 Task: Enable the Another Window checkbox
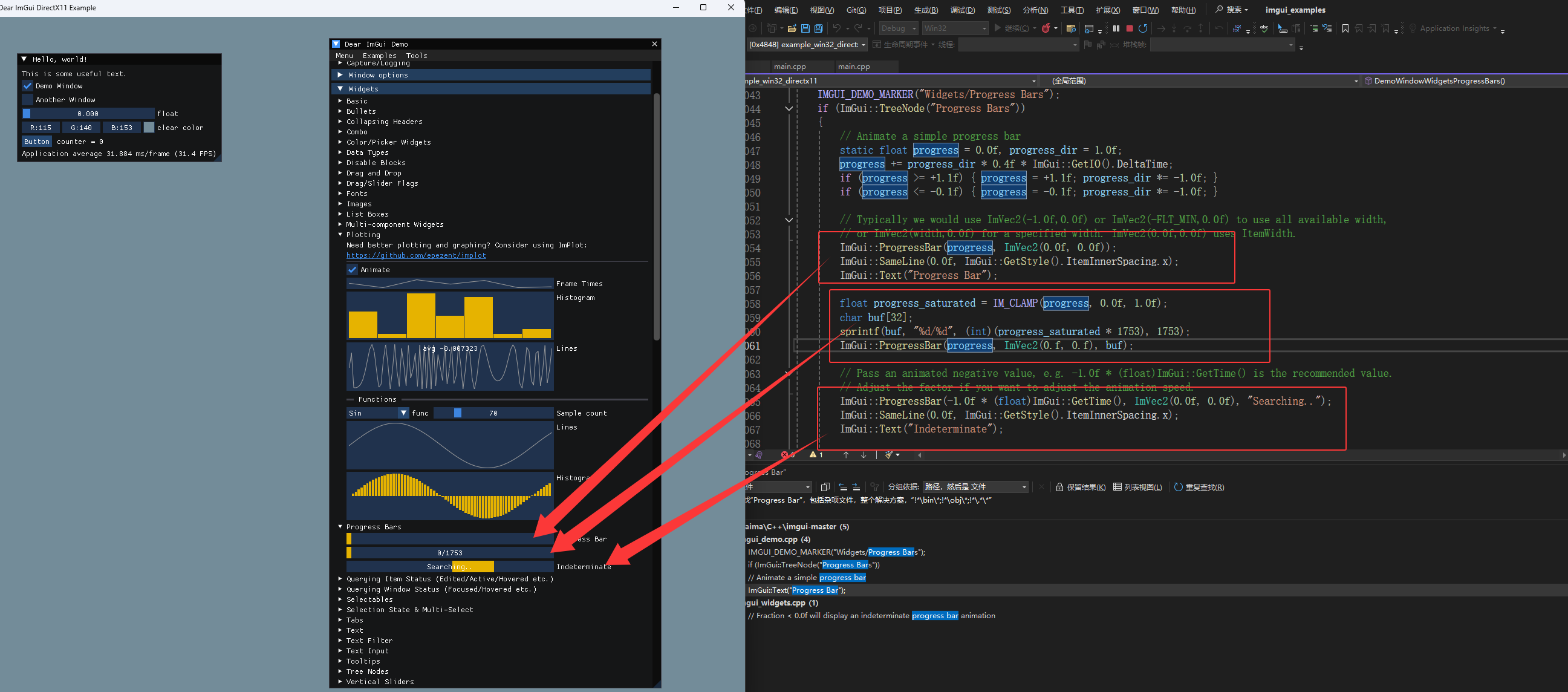click(x=27, y=99)
